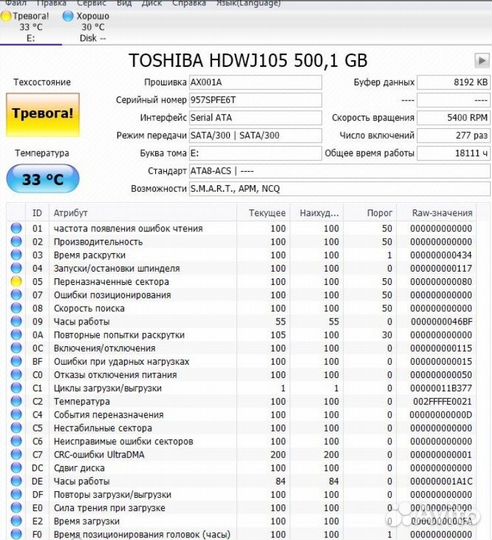Image resolution: width=492 pixels, height=540 pixels.
Task: Click raw value 00000000000D
Action: click(441, 415)
